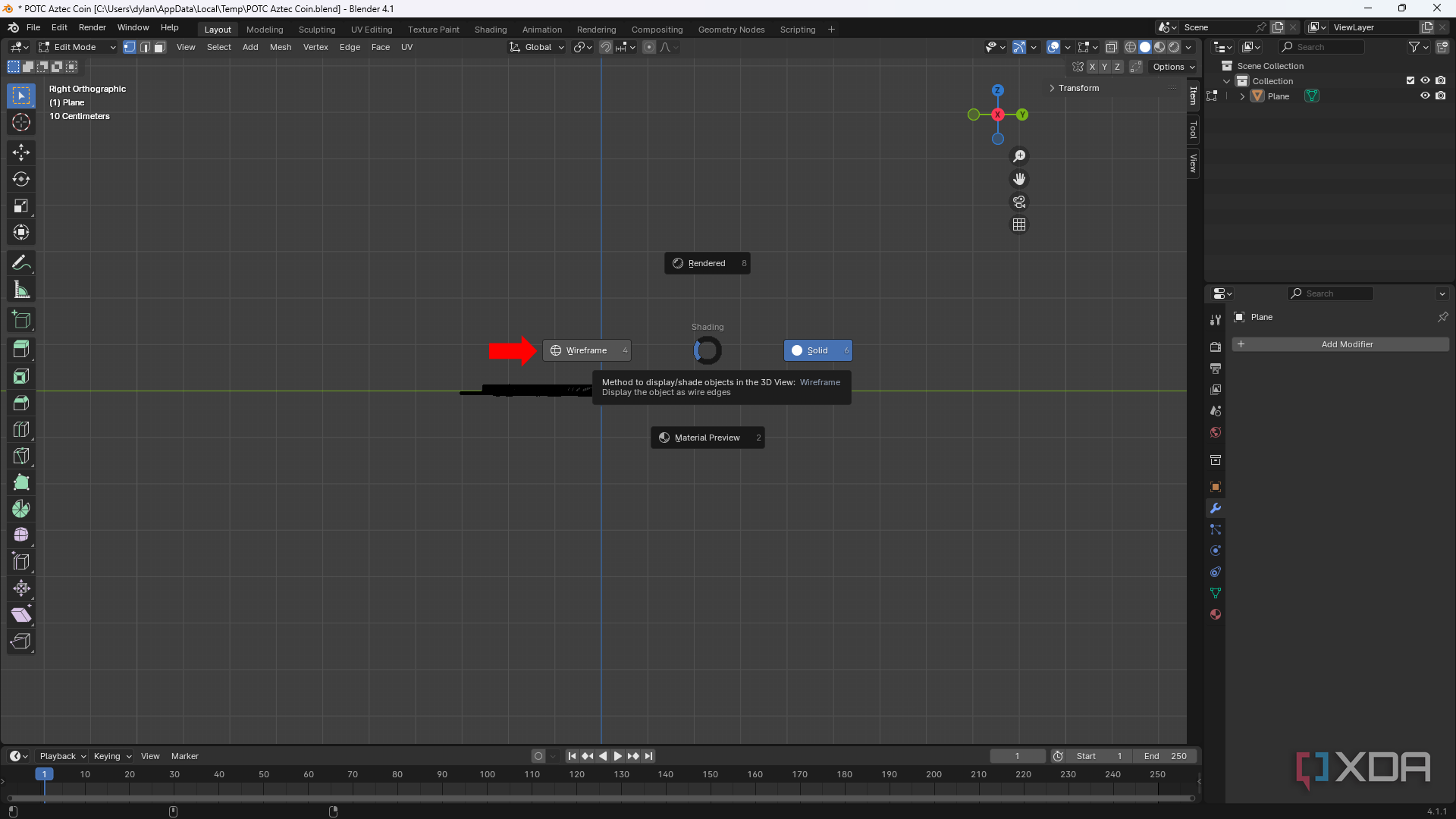Select Wireframe shading mode from the pie menu
The image size is (1456, 819).
[x=588, y=350]
